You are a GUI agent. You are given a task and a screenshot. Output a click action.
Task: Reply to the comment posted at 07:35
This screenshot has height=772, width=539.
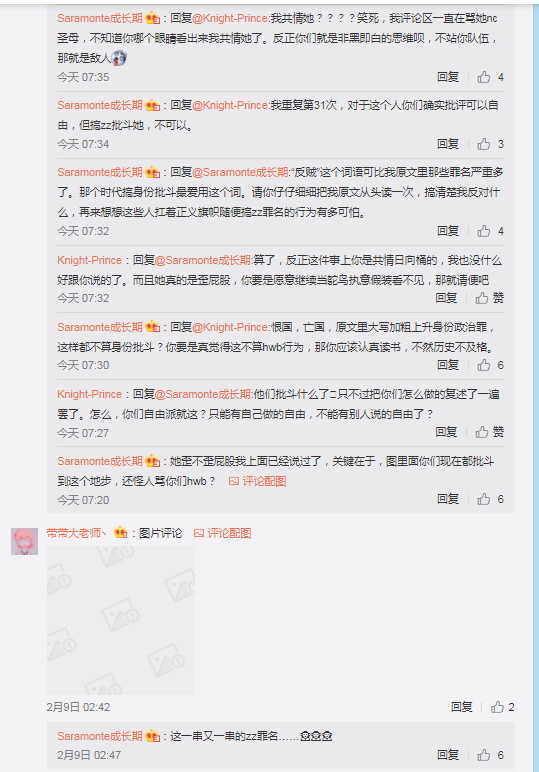click(x=448, y=77)
